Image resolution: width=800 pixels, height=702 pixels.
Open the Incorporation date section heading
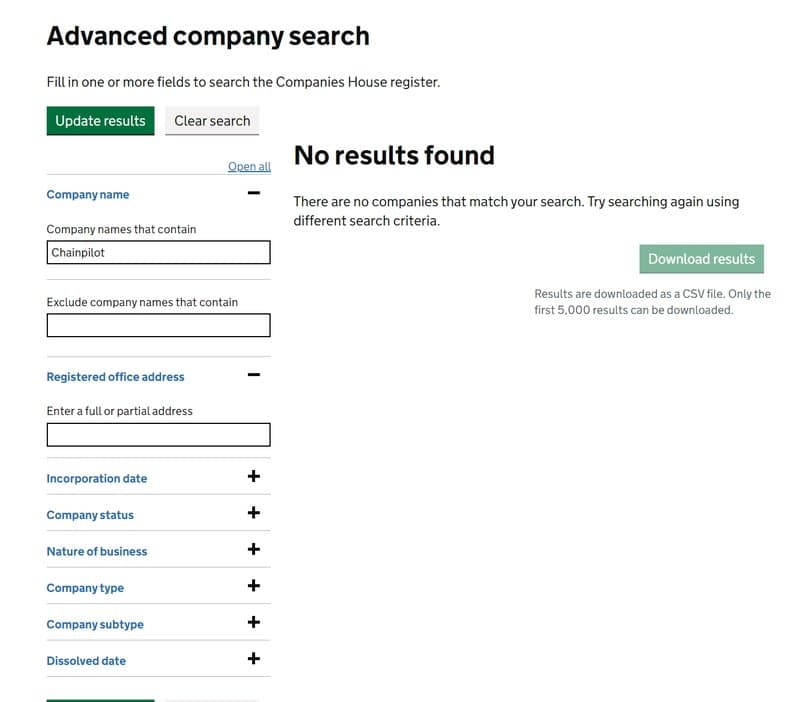coord(96,479)
